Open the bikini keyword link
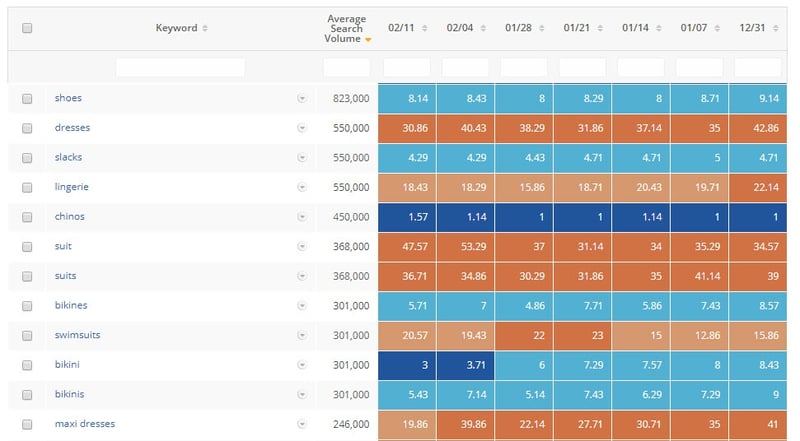The width and height of the screenshot is (800, 441). (67, 364)
